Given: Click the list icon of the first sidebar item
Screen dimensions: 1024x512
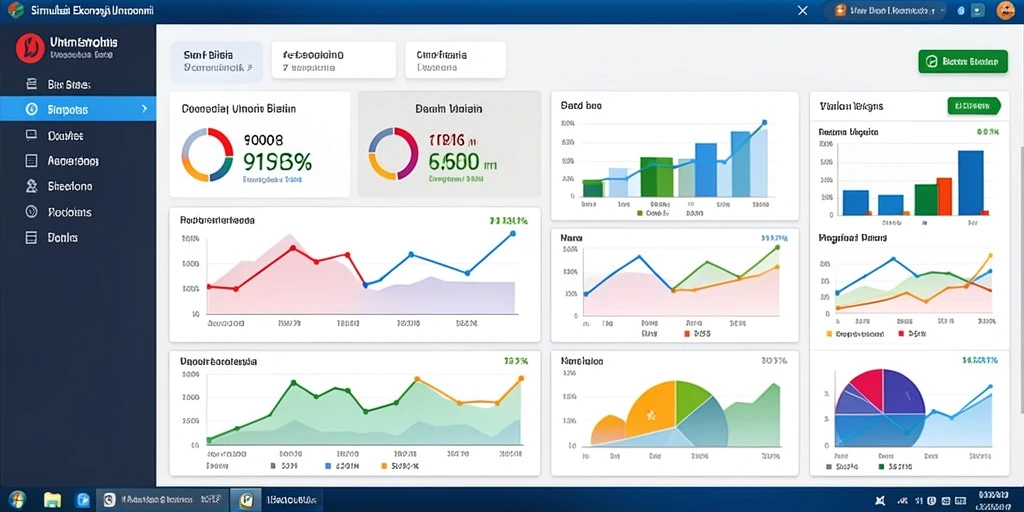Looking at the screenshot, I should (x=31, y=84).
